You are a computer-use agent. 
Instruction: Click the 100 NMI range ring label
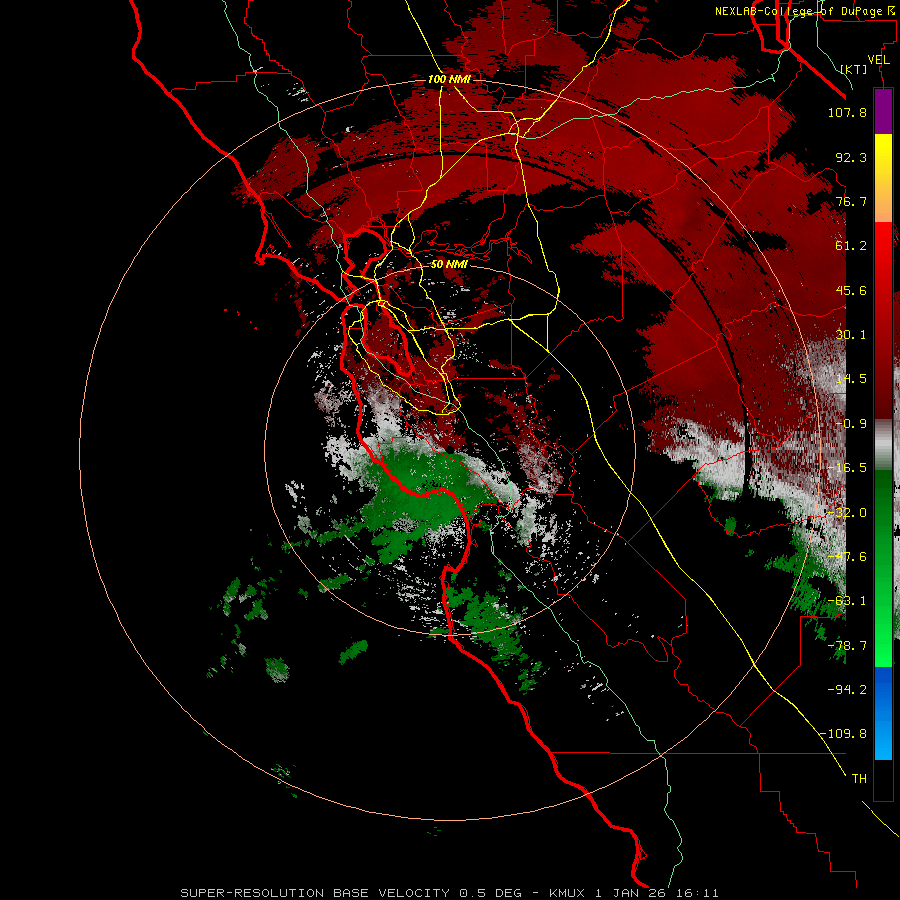(x=449, y=79)
